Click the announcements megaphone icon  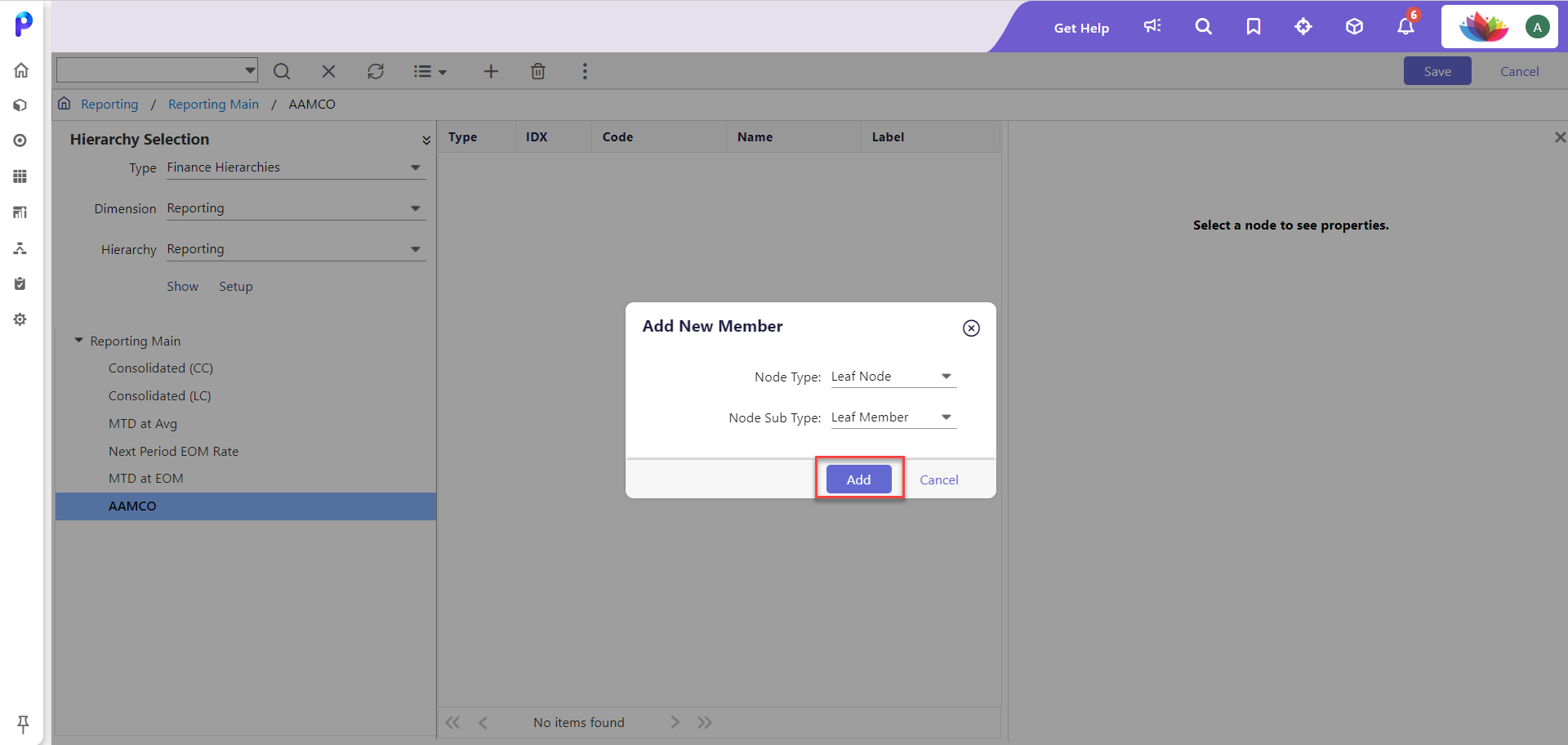coord(1152,26)
